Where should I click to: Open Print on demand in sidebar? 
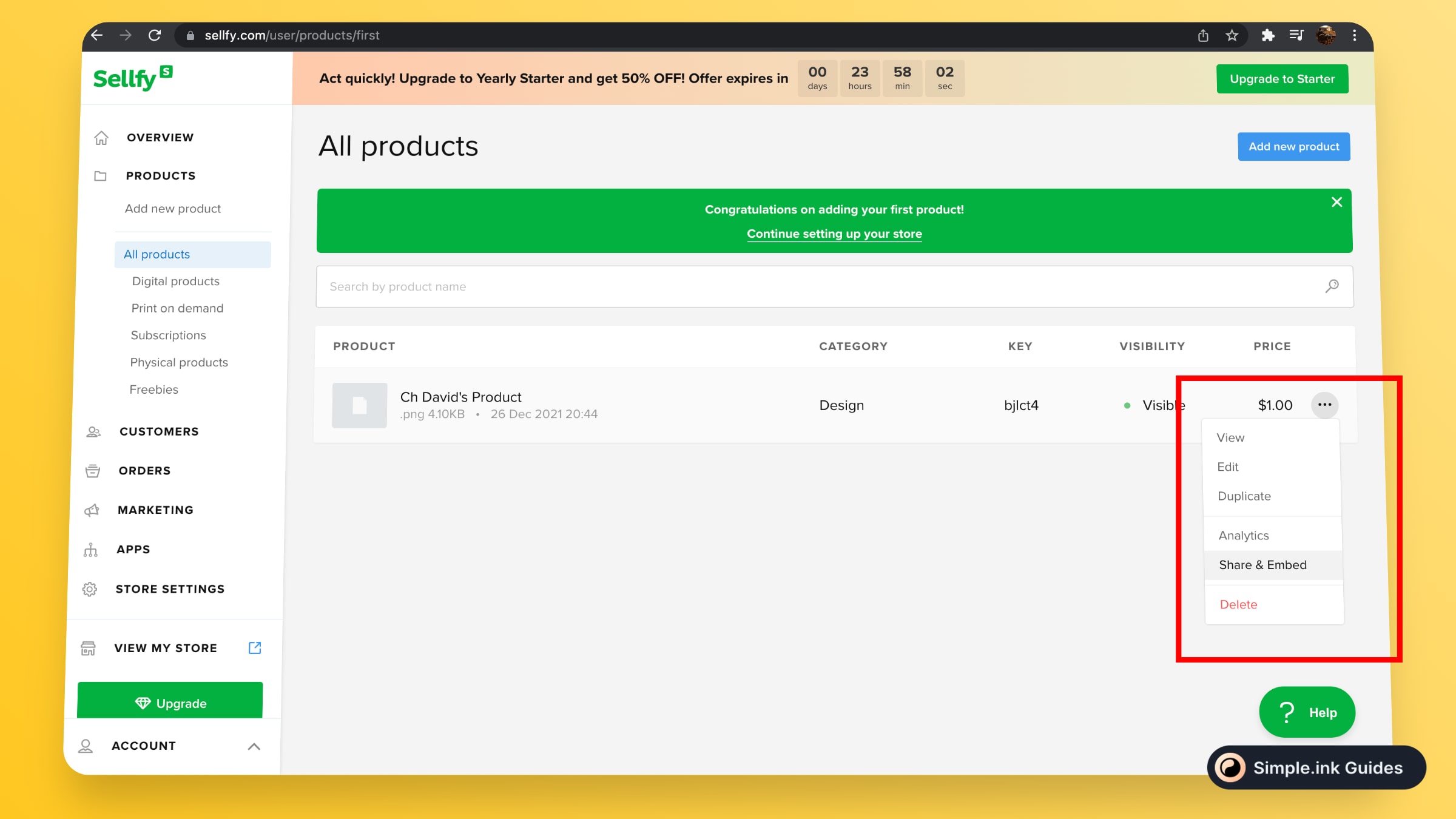[x=177, y=308]
